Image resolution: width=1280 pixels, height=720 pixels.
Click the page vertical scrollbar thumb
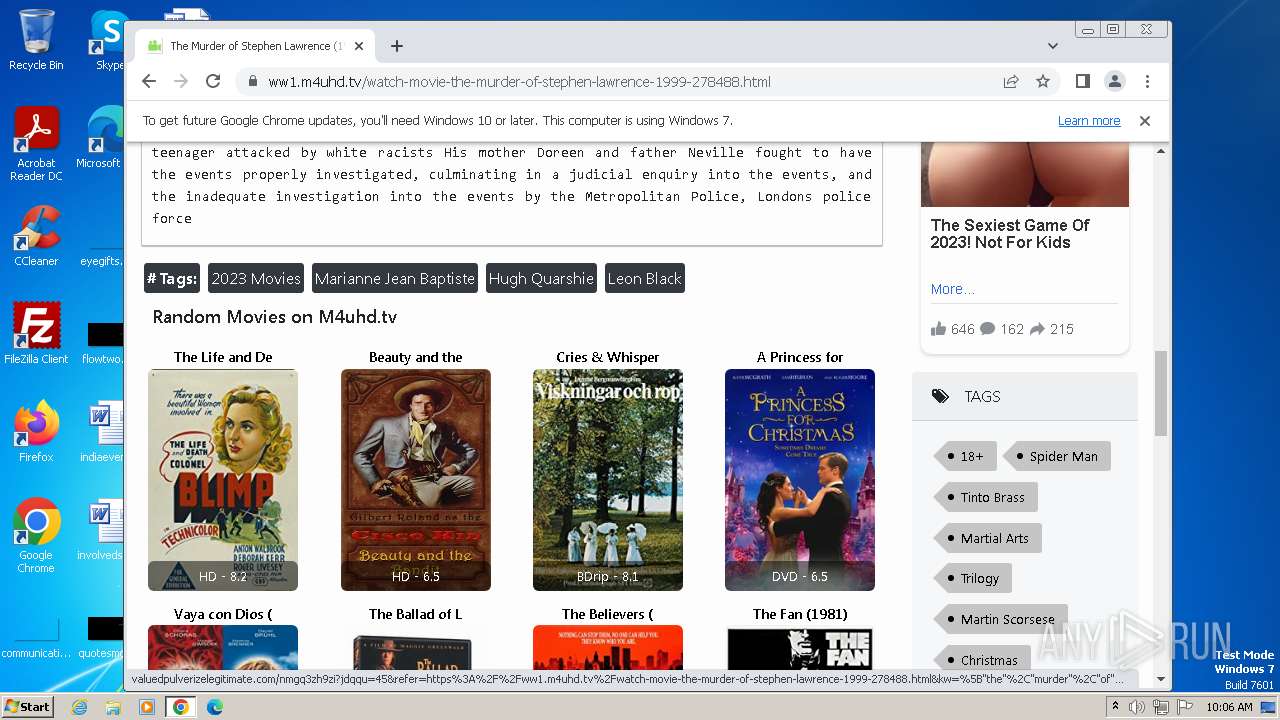(x=1161, y=393)
